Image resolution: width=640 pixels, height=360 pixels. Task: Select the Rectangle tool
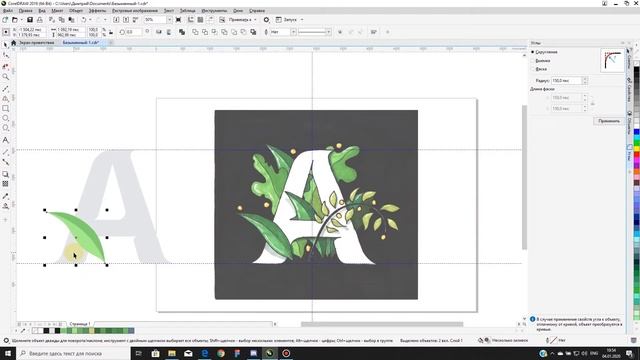[x=5, y=109]
